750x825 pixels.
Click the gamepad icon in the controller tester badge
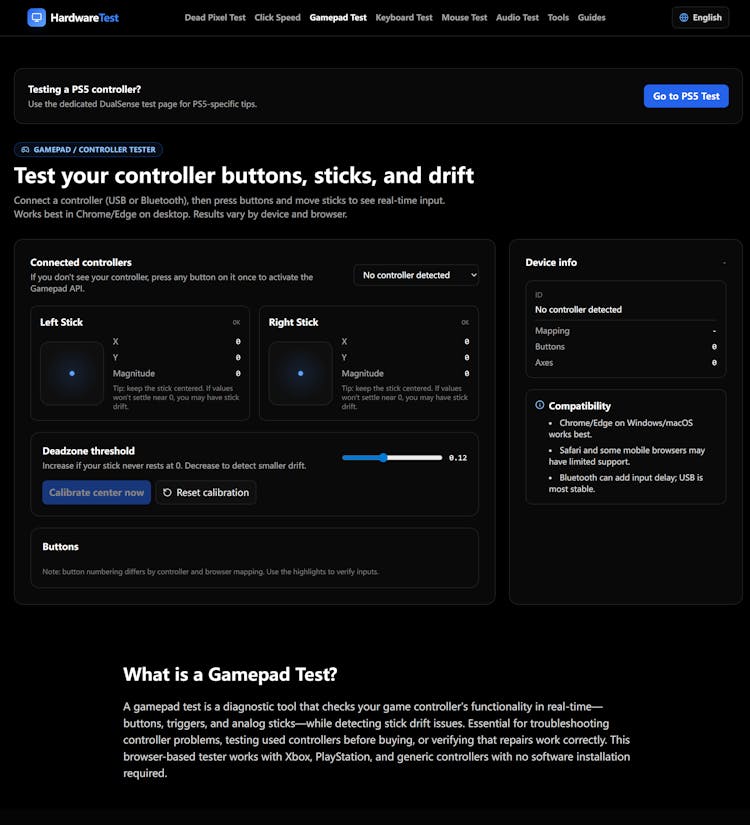[x=25, y=149]
